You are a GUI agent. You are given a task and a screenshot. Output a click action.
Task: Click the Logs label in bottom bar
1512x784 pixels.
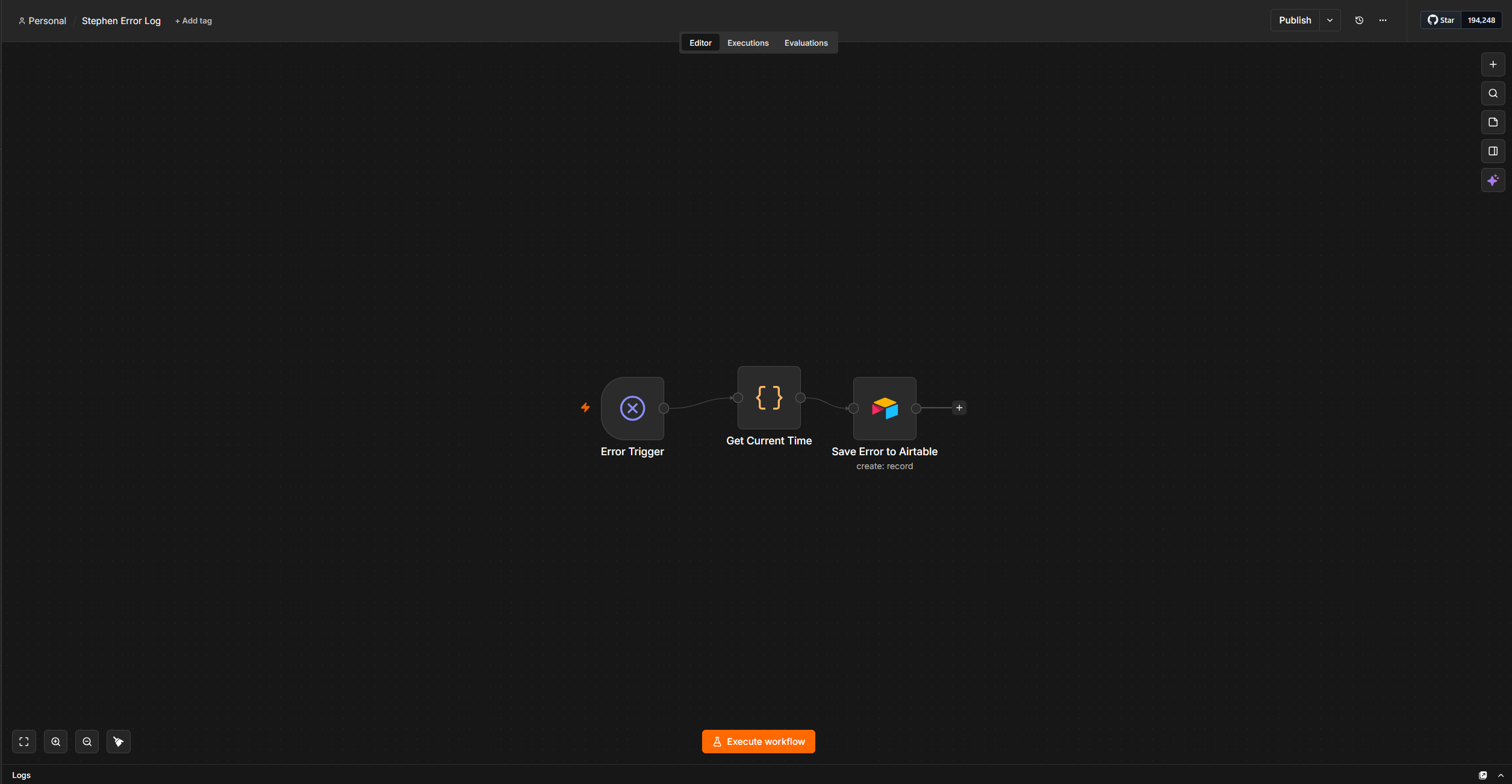[21, 775]
